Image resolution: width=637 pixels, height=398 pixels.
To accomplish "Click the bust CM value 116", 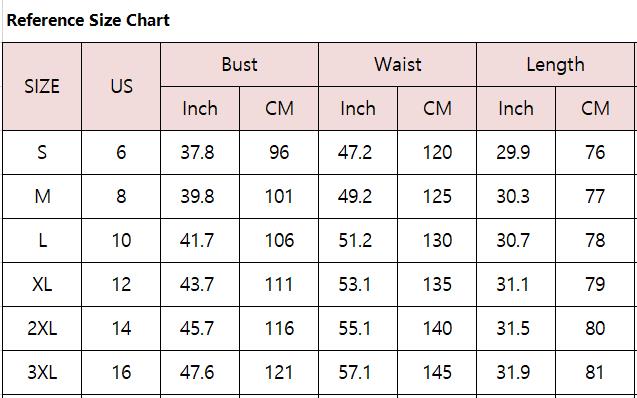I will coord(279,328).
